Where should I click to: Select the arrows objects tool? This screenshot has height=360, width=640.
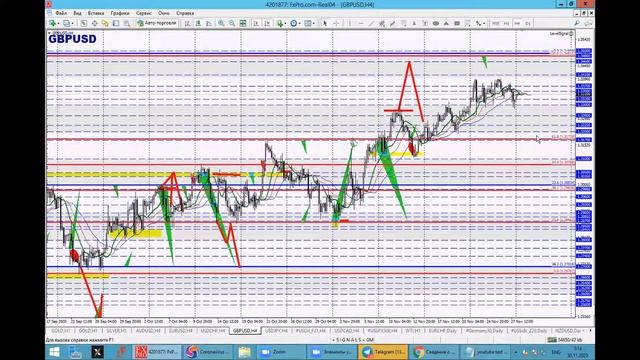point(478,23)
